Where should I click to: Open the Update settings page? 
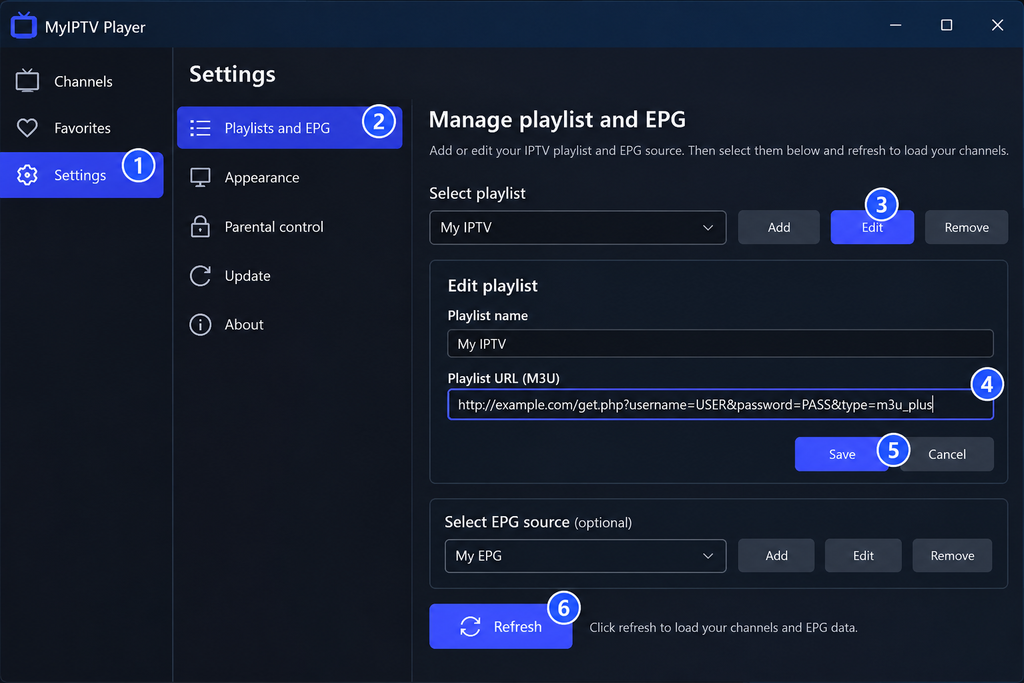click(x=289, y=276)
